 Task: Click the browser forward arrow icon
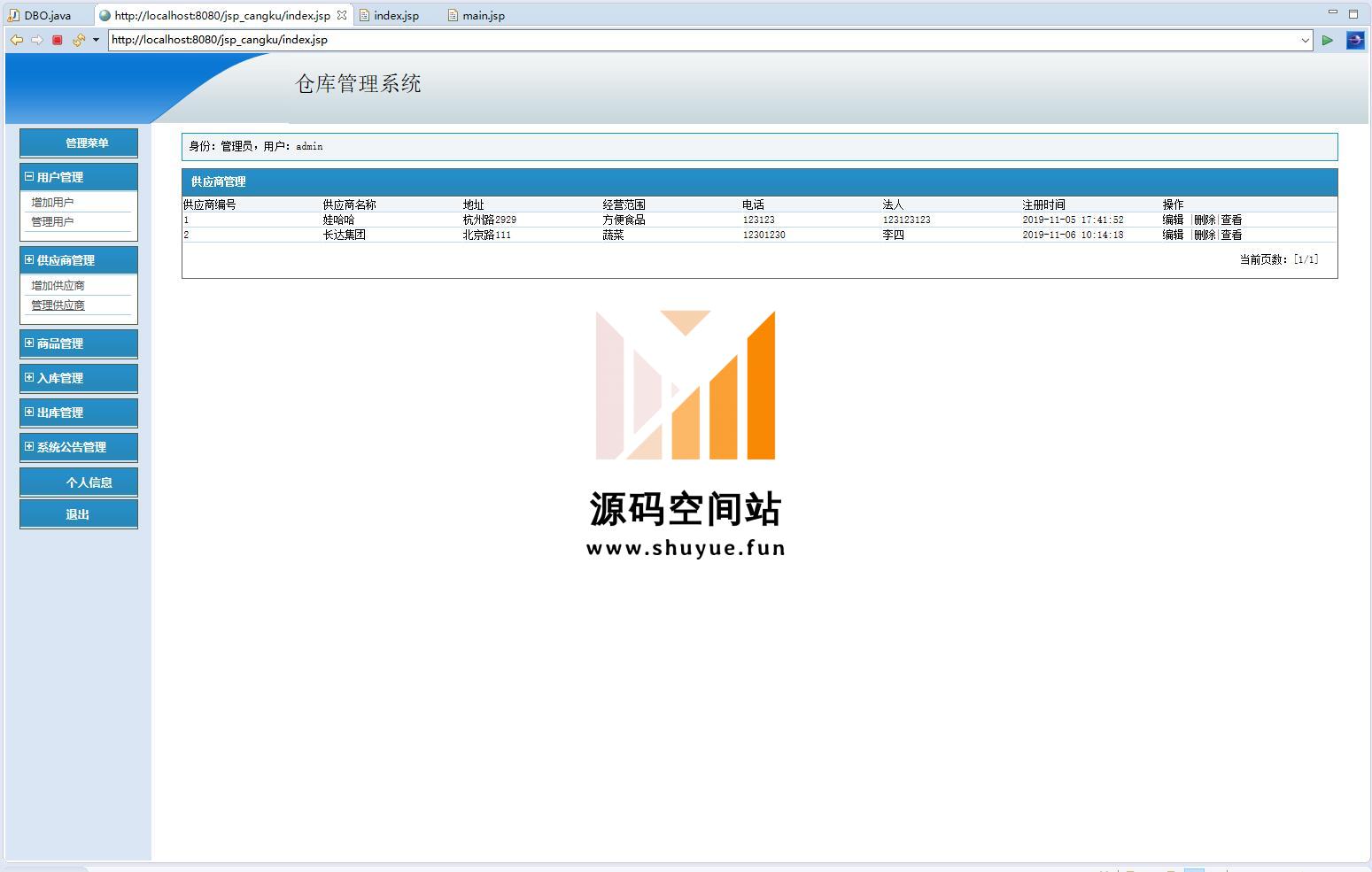pyautogui.click(x=37, y=40)
